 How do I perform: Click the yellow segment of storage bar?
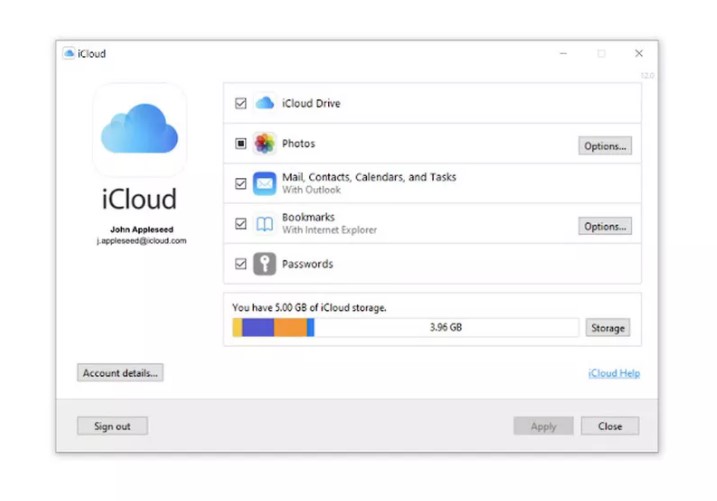(237, 327)
